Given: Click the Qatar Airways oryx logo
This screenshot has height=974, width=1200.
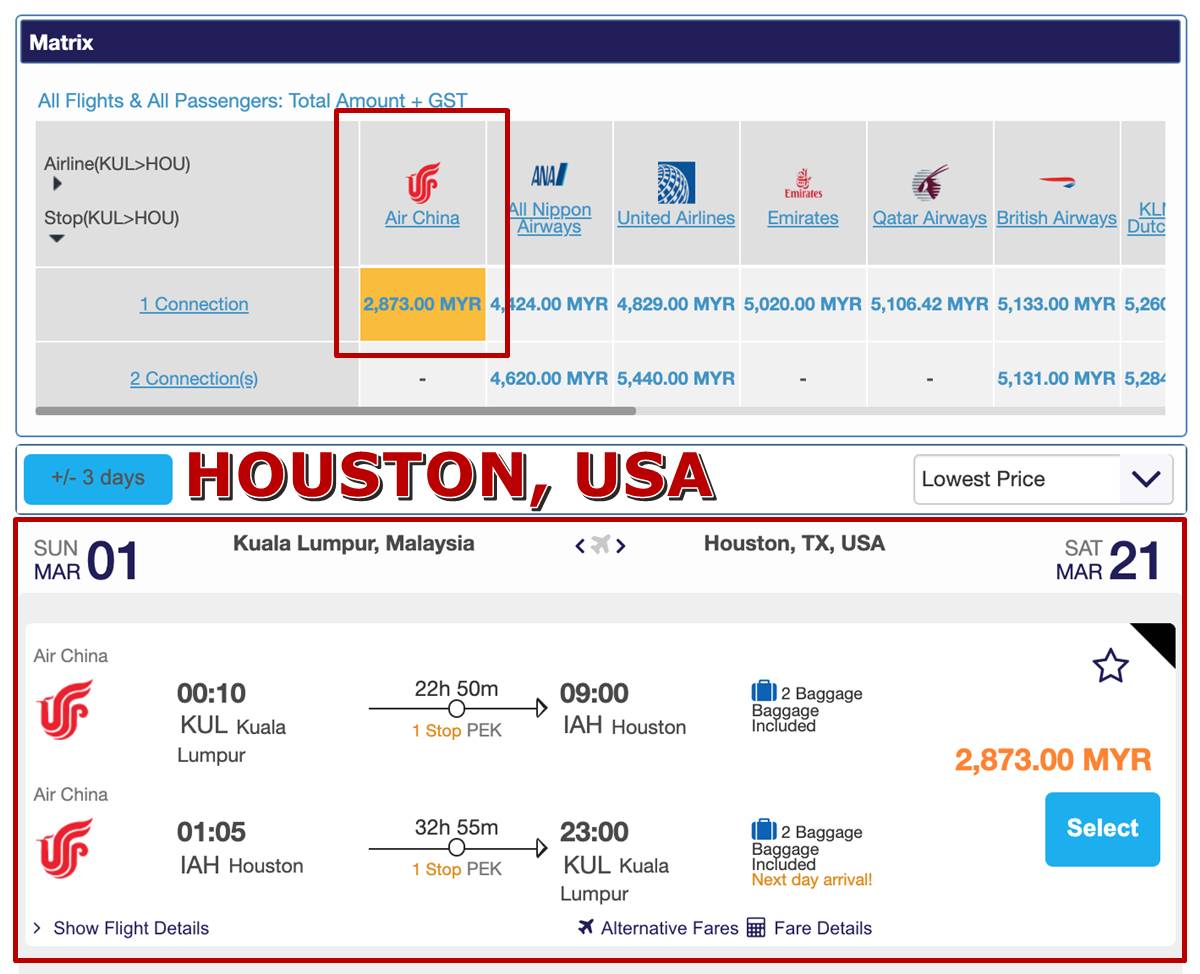Looking at the screenshot, I should tap(930, 184).
